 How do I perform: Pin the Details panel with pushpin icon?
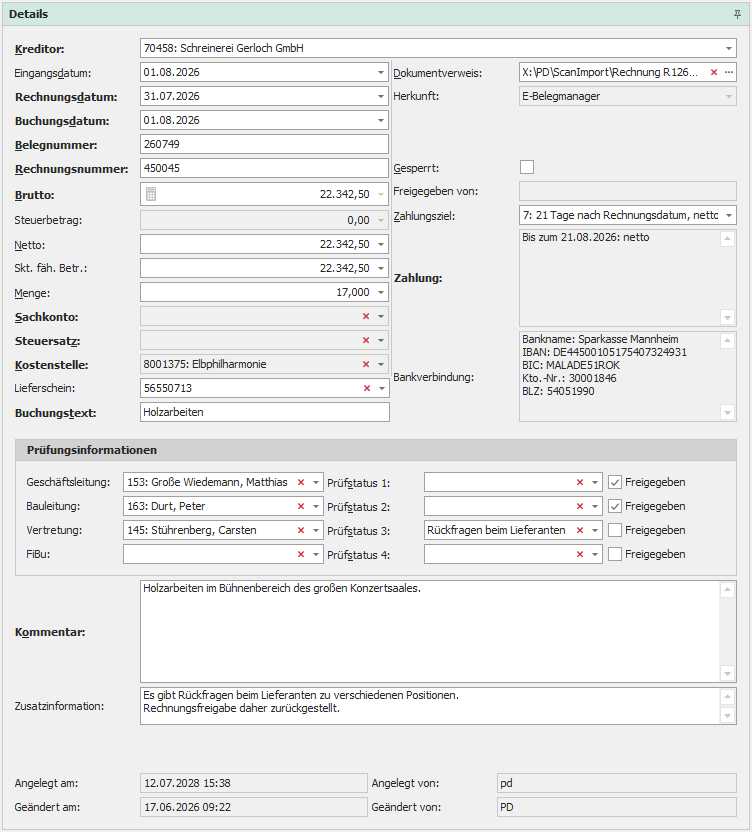[x=737, y=14]
